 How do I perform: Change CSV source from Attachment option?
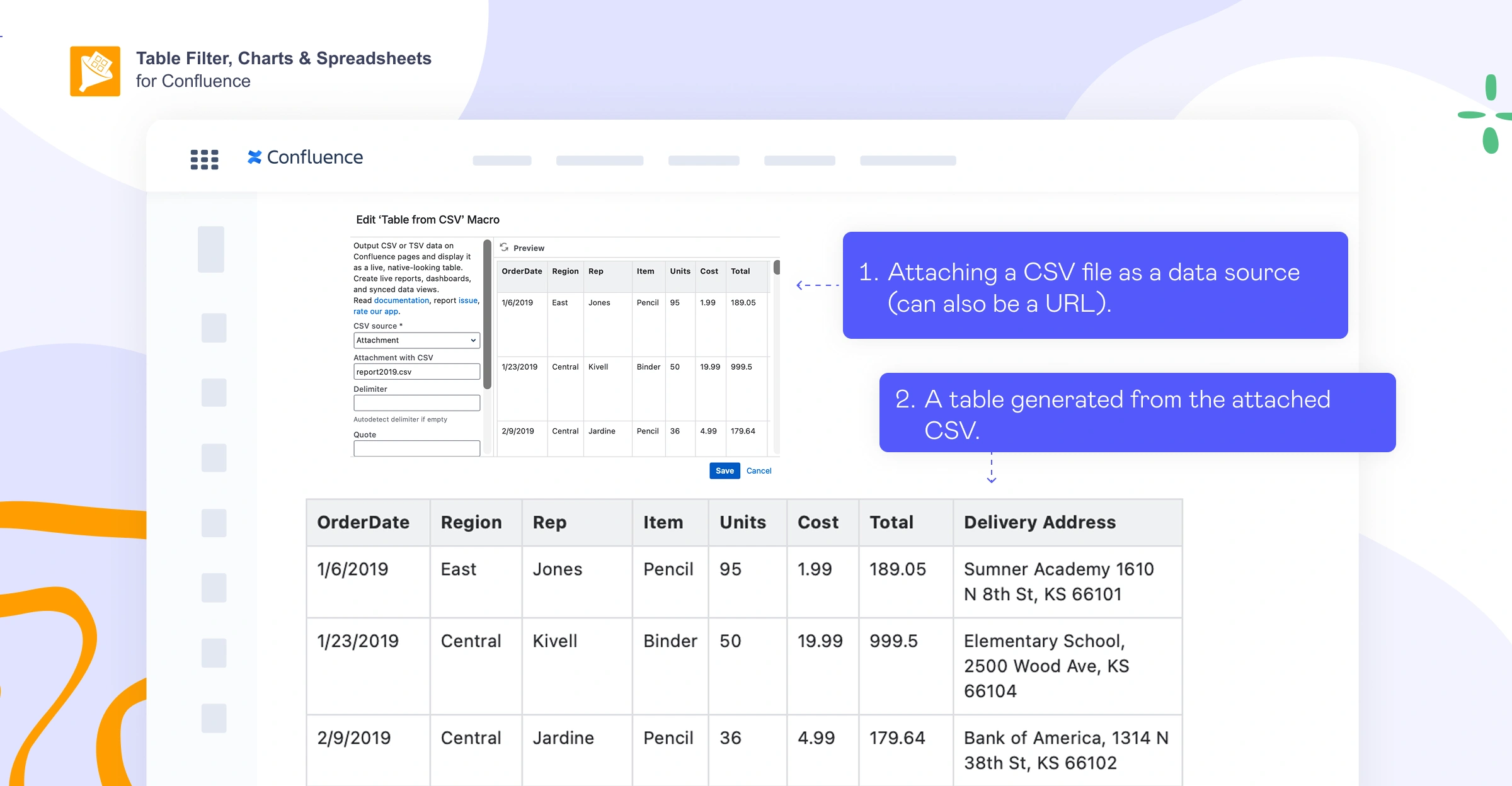click(x=416, y=340)
